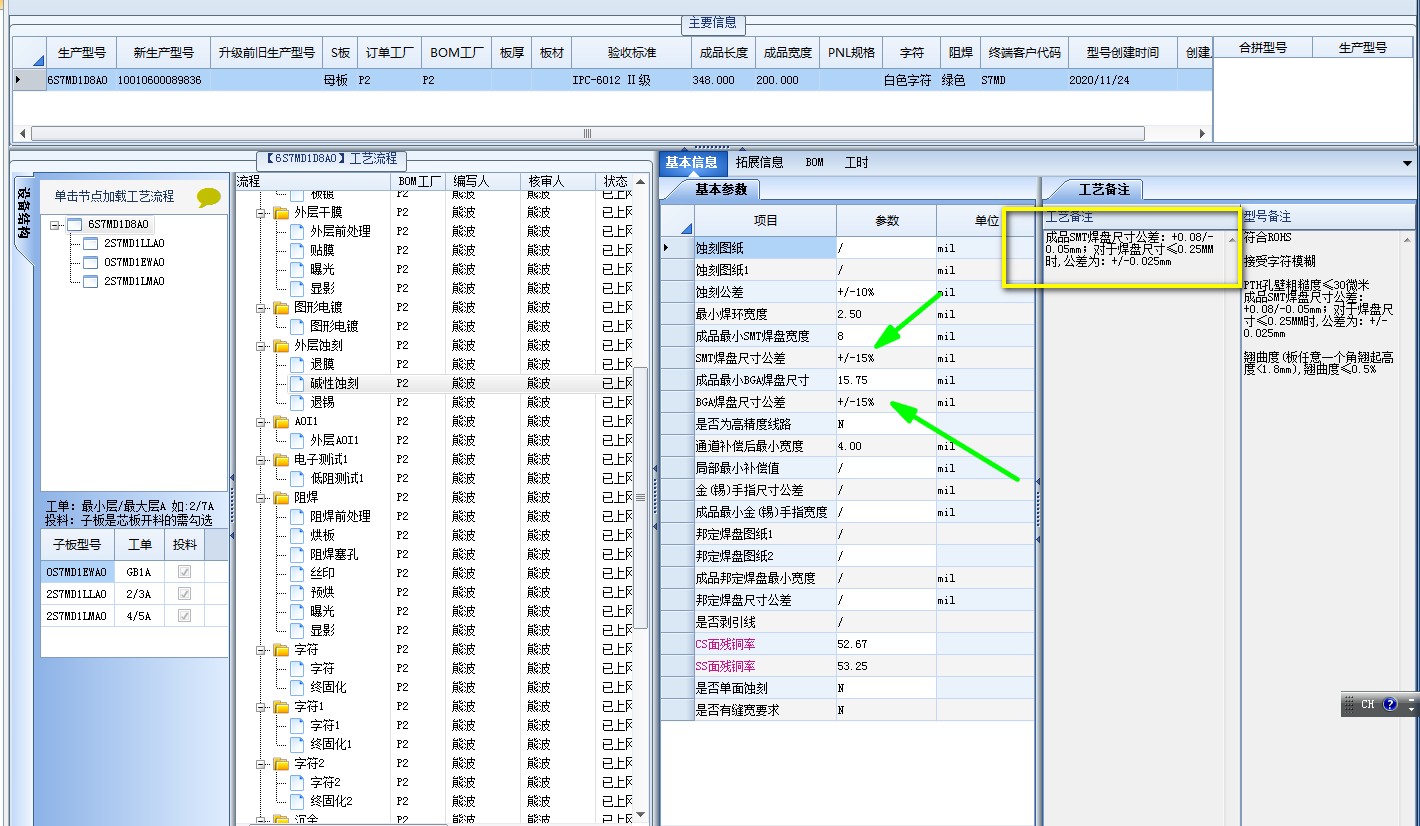Click the document icon of 预烘
The width and height of the screenshot is (1420, 826).
pos(297,593)
